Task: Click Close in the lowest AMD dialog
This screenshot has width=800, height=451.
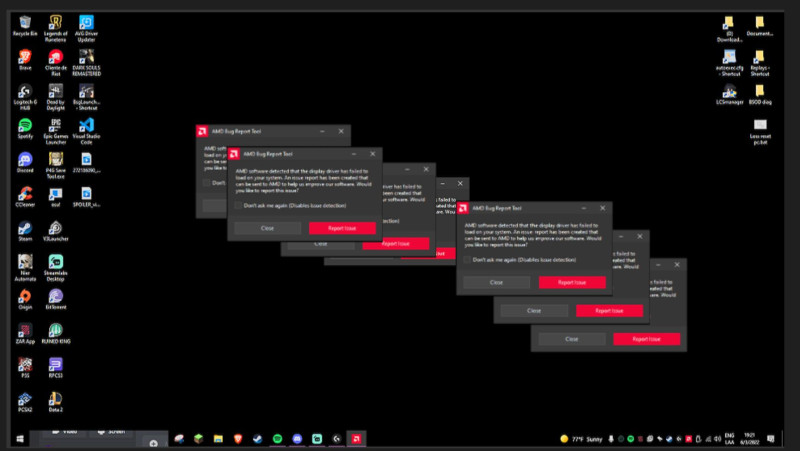Action: point(571,339)
